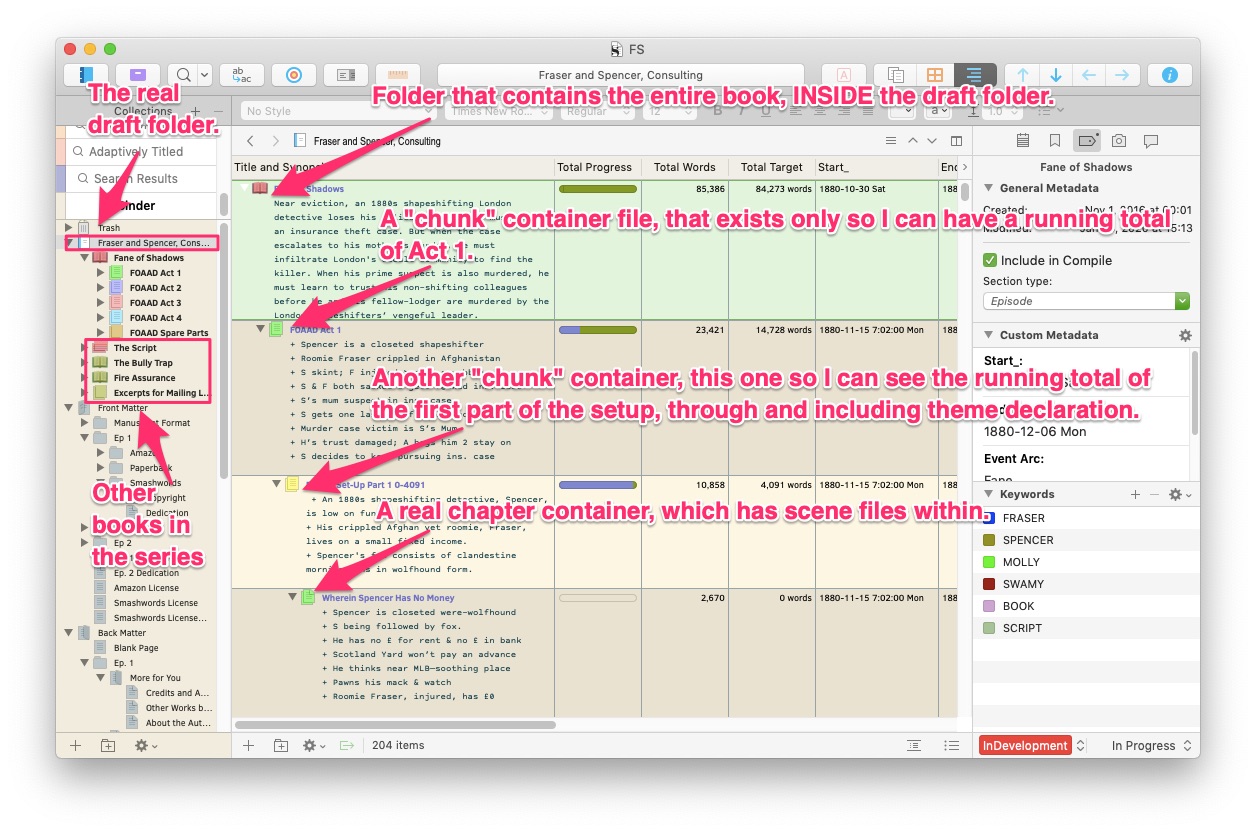This screenshot has height=832, width=1256.
Task: Open Keywords gear options menu
Action: [1178, 494]
